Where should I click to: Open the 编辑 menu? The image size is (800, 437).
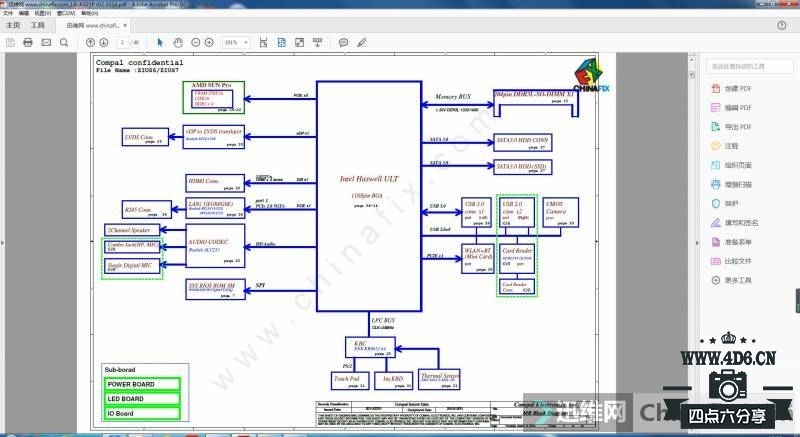(x=24, y=13)
